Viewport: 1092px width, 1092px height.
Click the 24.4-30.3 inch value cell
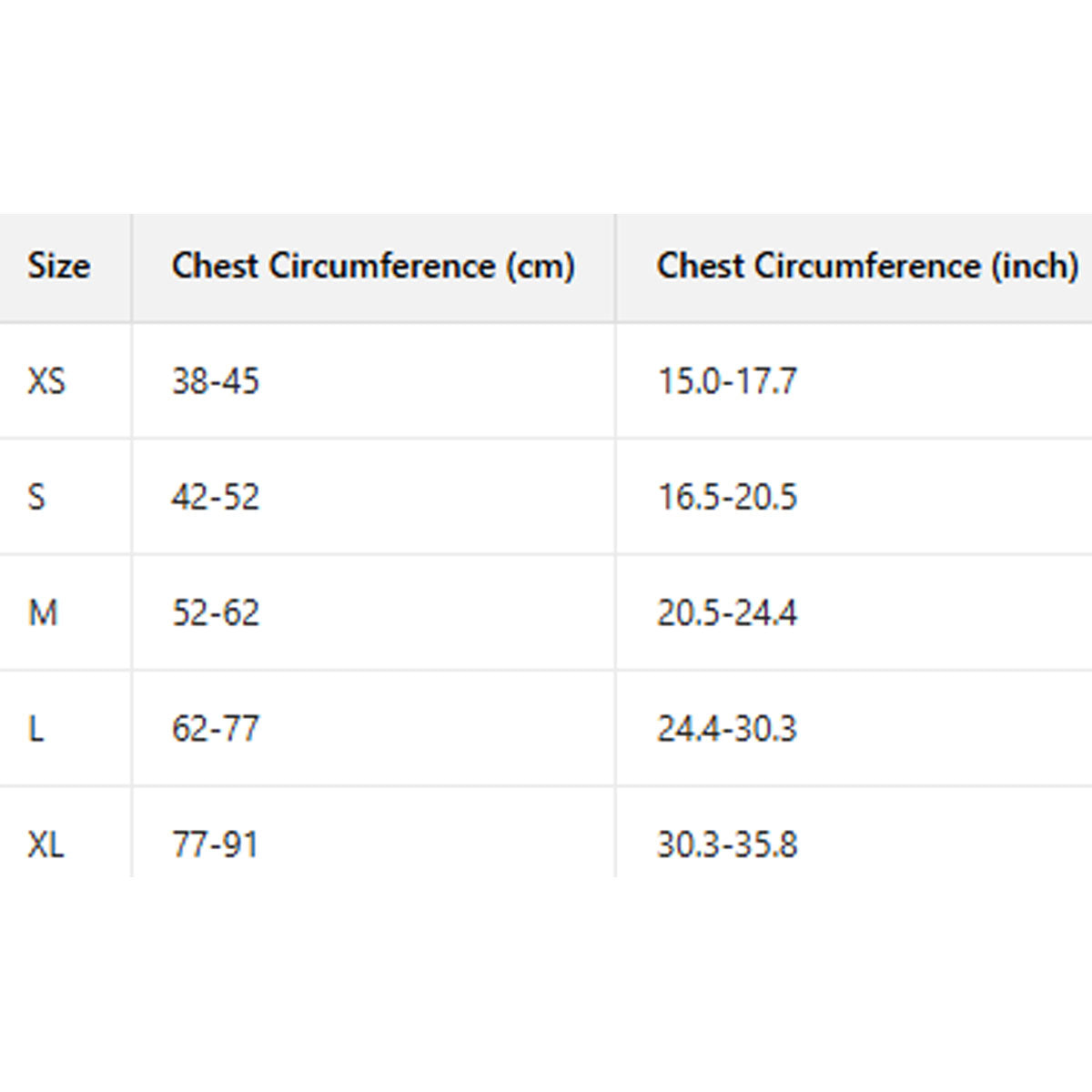pyautogui.click(x=727, y=729)
